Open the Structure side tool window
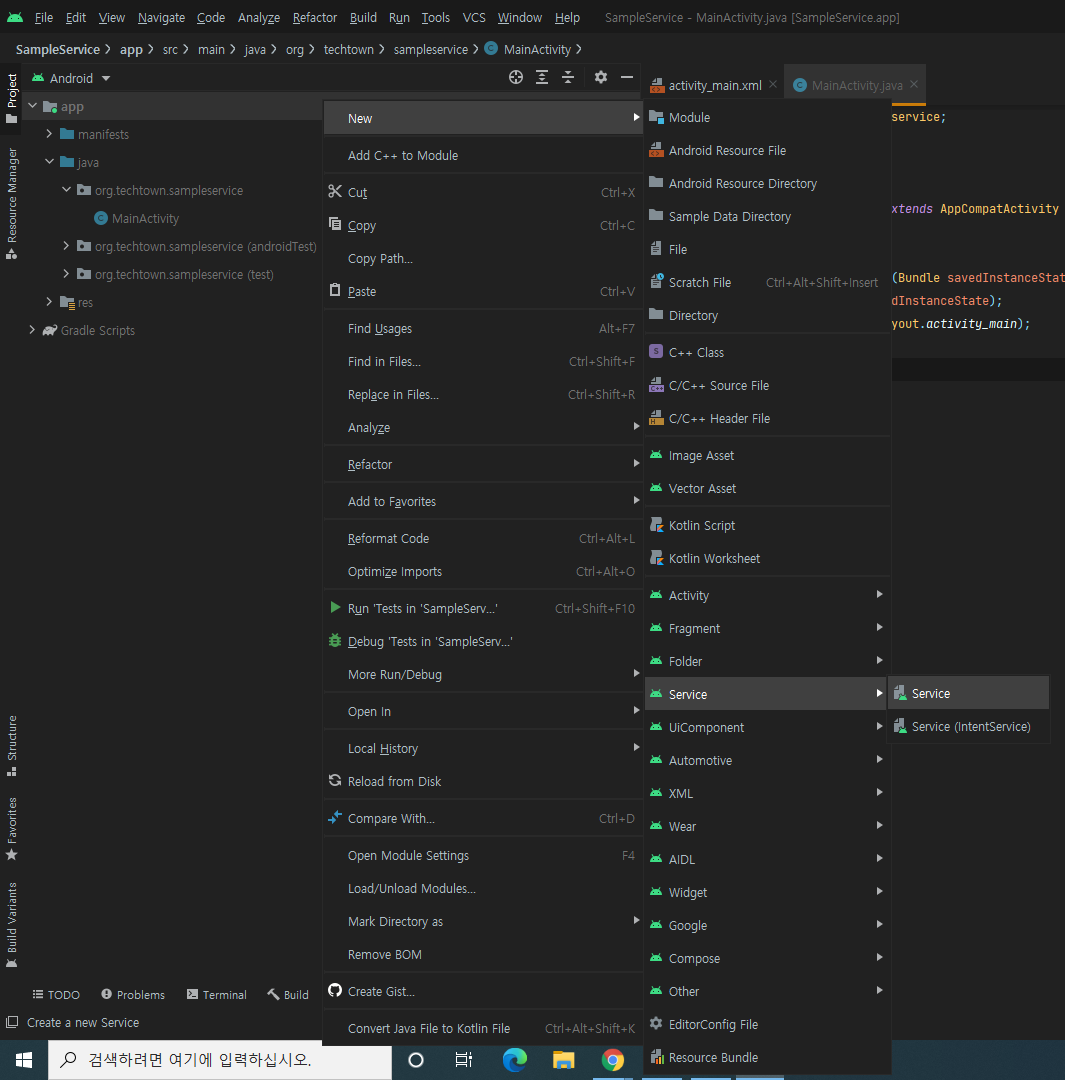The width and height of the screenshot is (1065, 1080). [x=12, y=746]
